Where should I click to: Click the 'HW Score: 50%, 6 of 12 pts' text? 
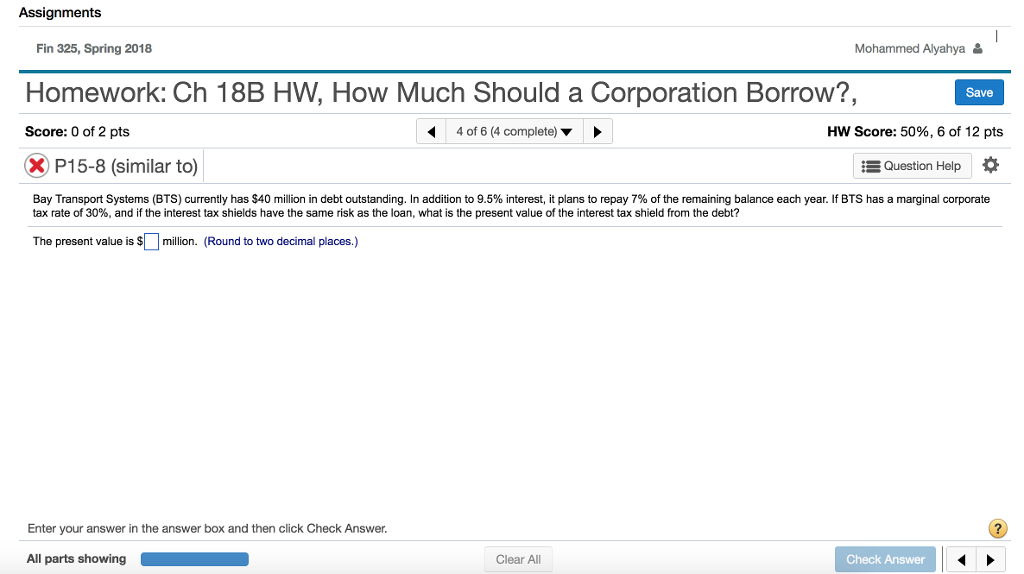click(915, 131)
